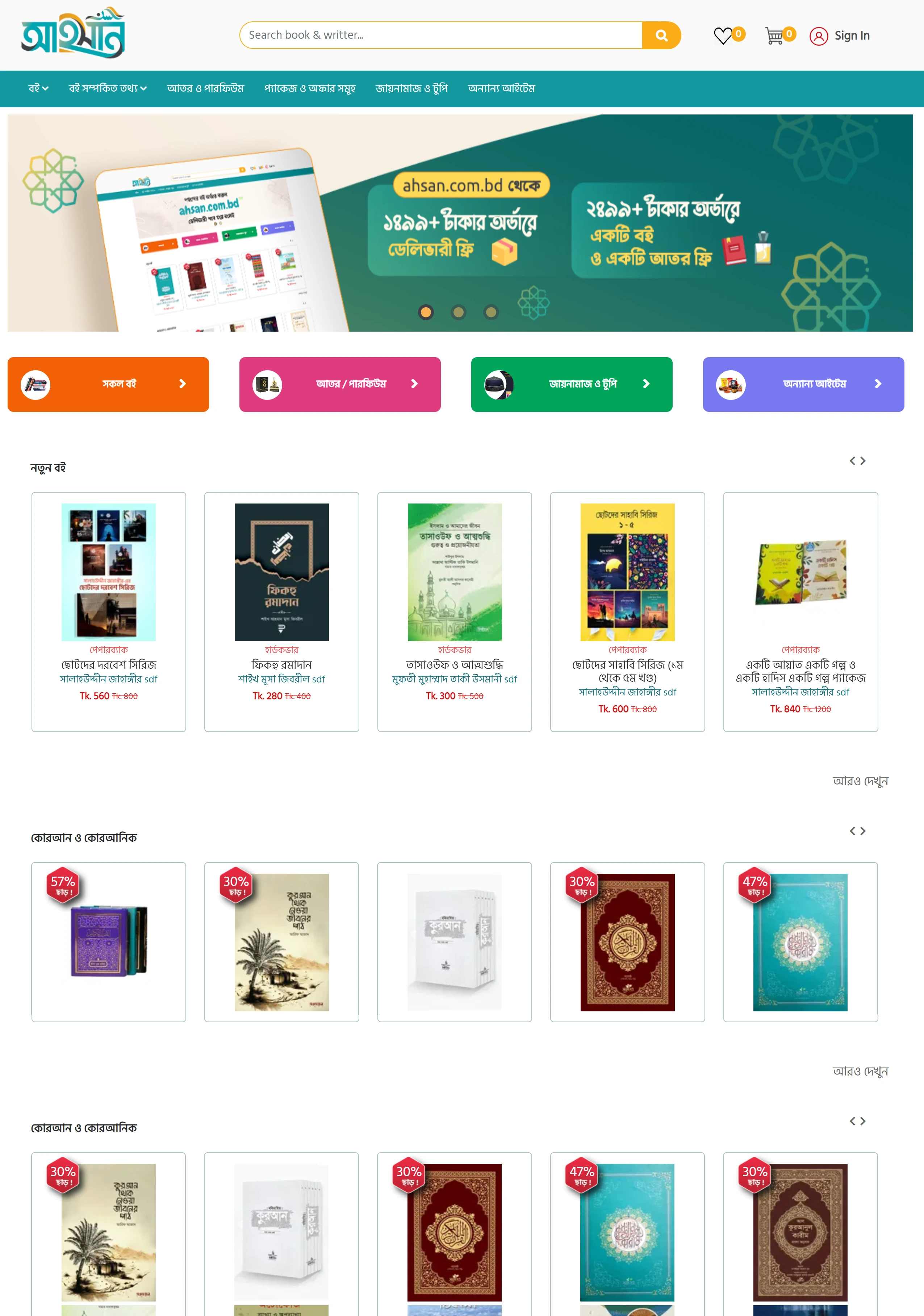Click the Sign In user icon
The height and width of the screenshot is (1316, 924).
pyautogui.click(x=819, y=36)
